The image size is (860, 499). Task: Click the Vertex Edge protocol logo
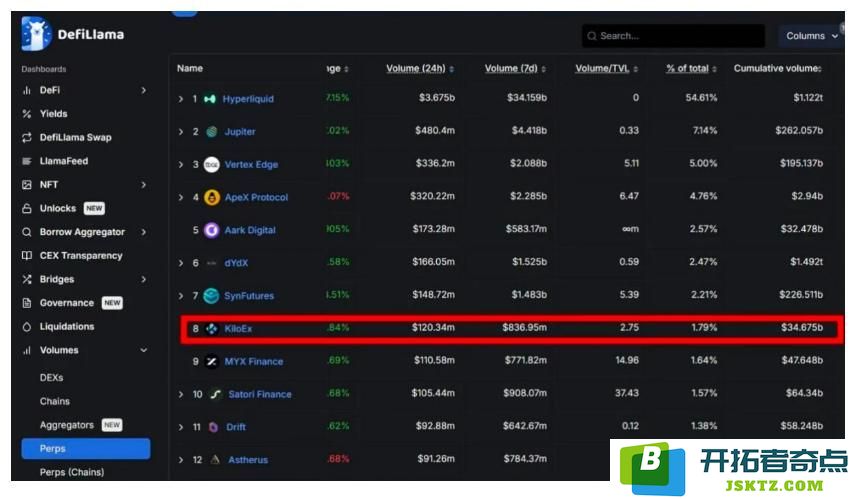(212, 165)
